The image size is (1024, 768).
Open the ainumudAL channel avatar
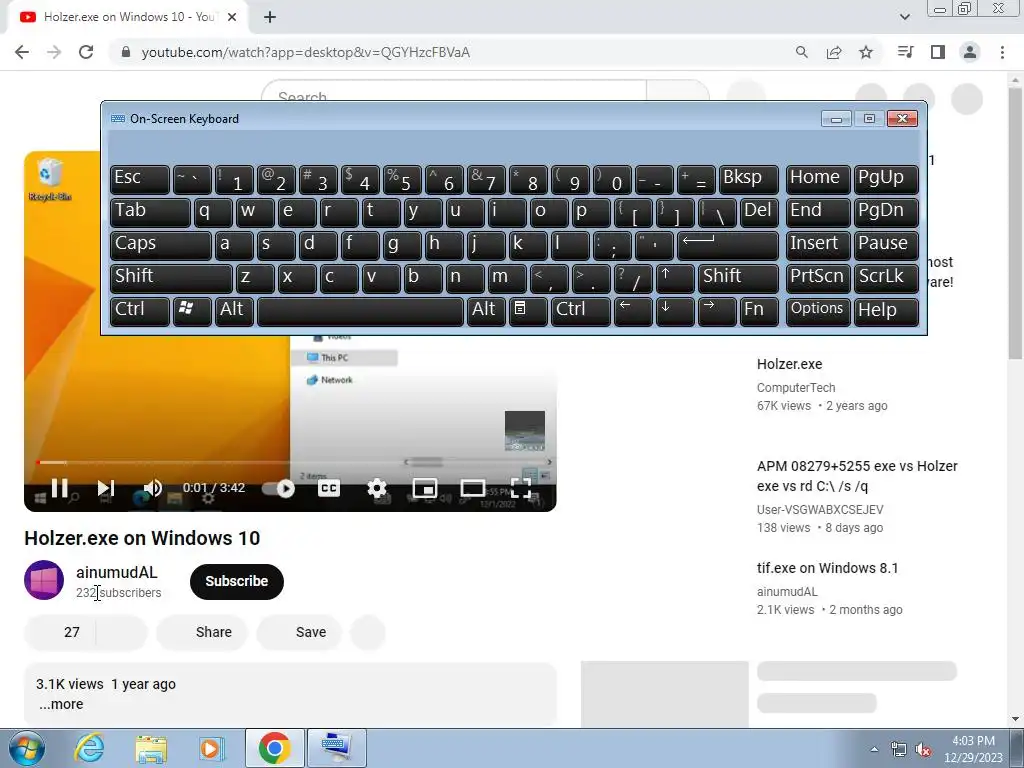44,580
